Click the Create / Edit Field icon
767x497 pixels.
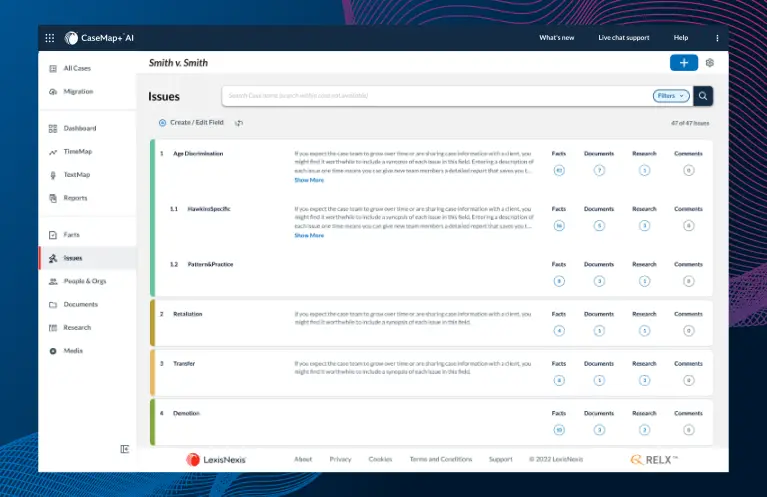pyautogui.click(x=162, y=123)
